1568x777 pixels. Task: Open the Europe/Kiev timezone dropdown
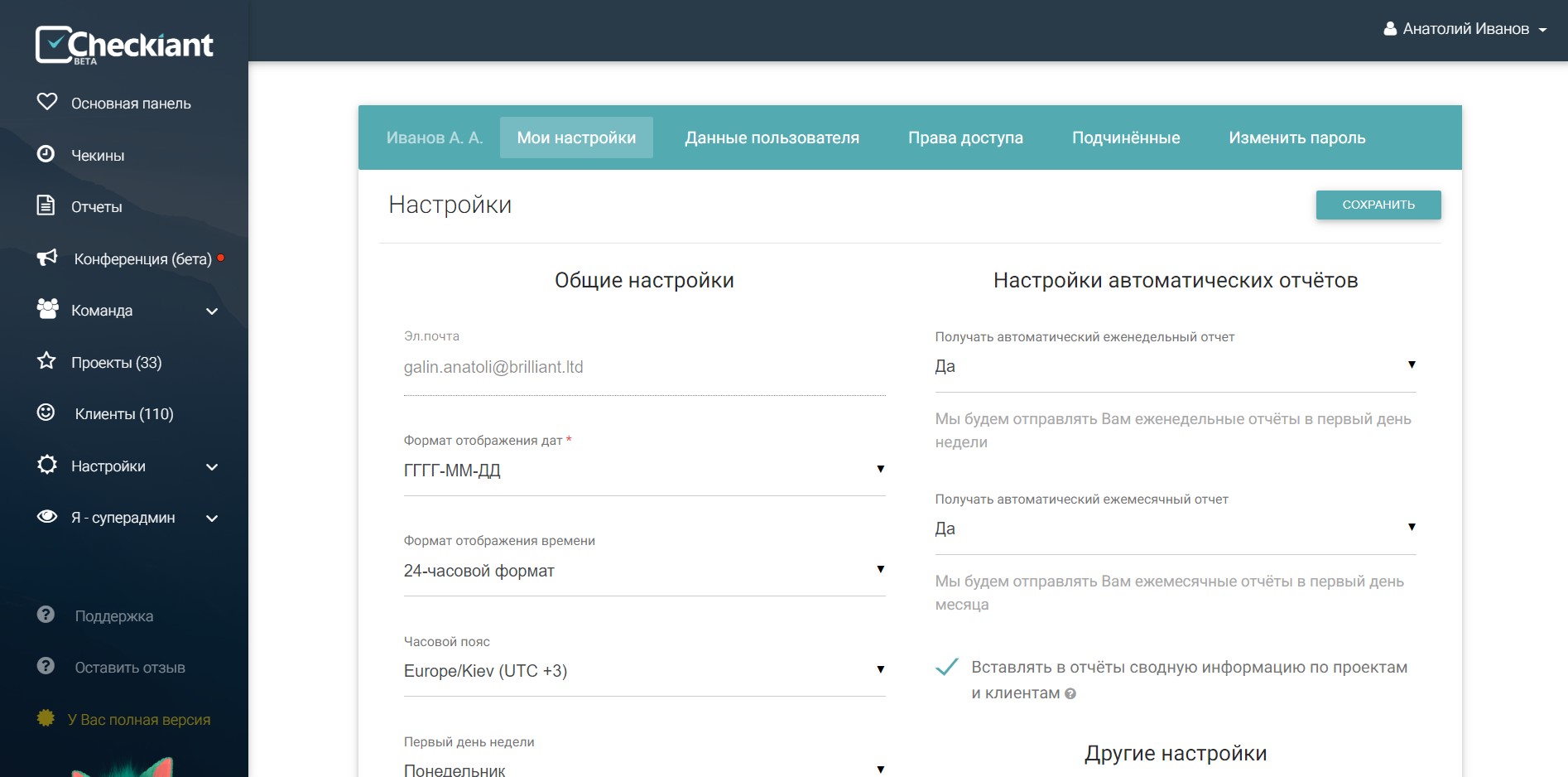point(644,671)
